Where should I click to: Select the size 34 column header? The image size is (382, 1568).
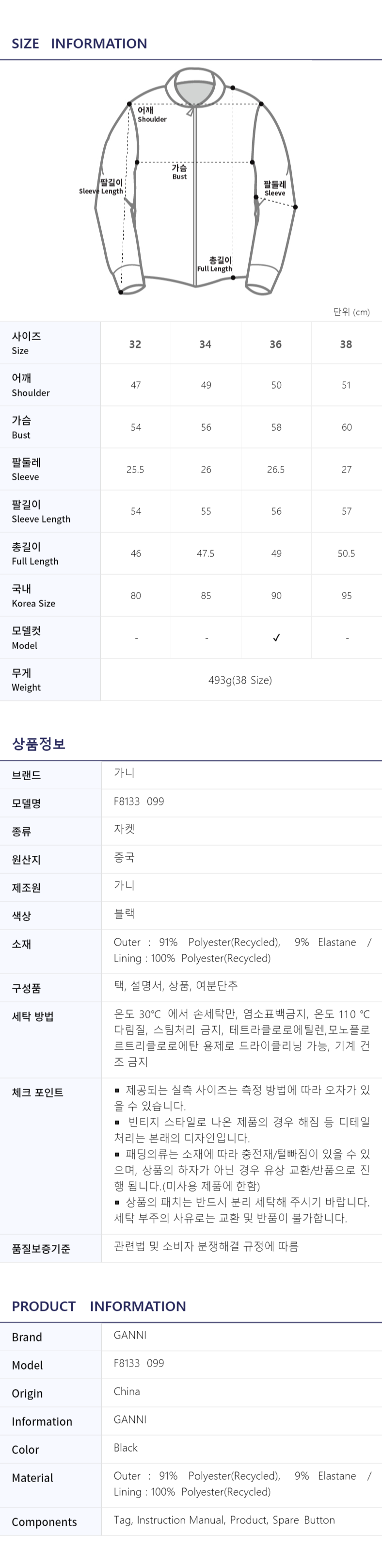(206, 344)
